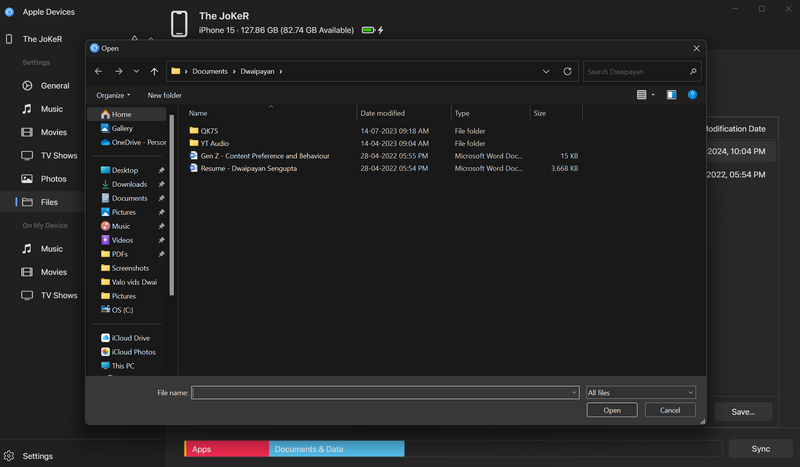Open the All files type dropdown

tap(641, 393)
